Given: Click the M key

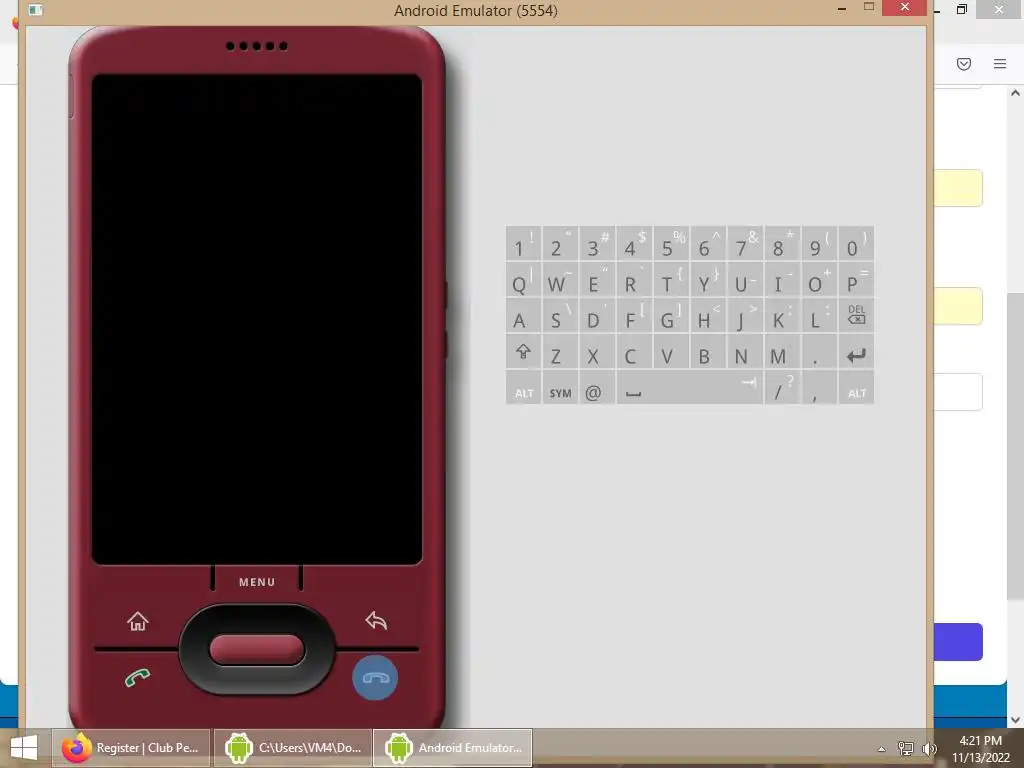Looking at the screenshot, I should (x=782, y=352).
